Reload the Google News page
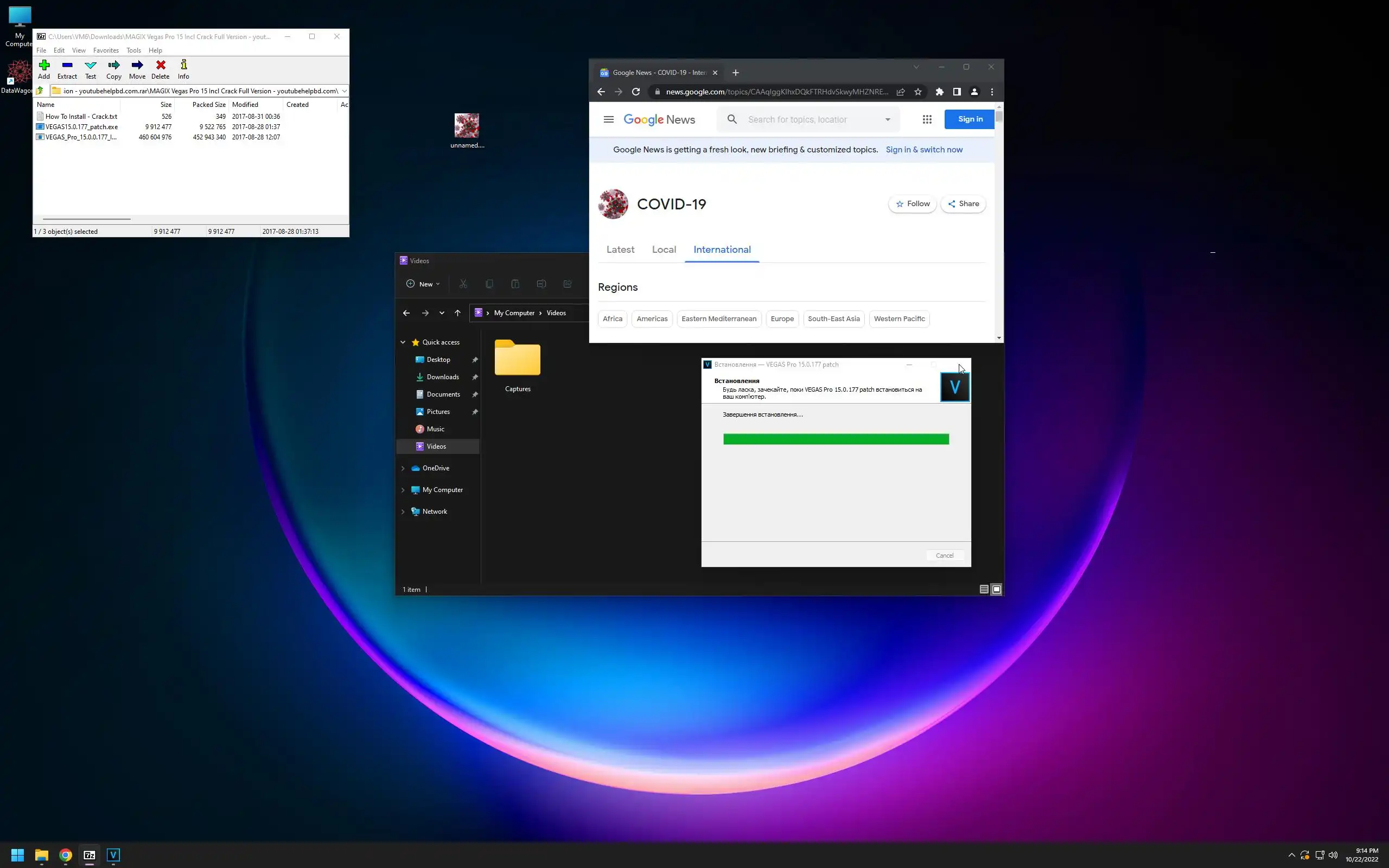The width and height of the screenshot is (1389, 868). click(x=636, y=92)
